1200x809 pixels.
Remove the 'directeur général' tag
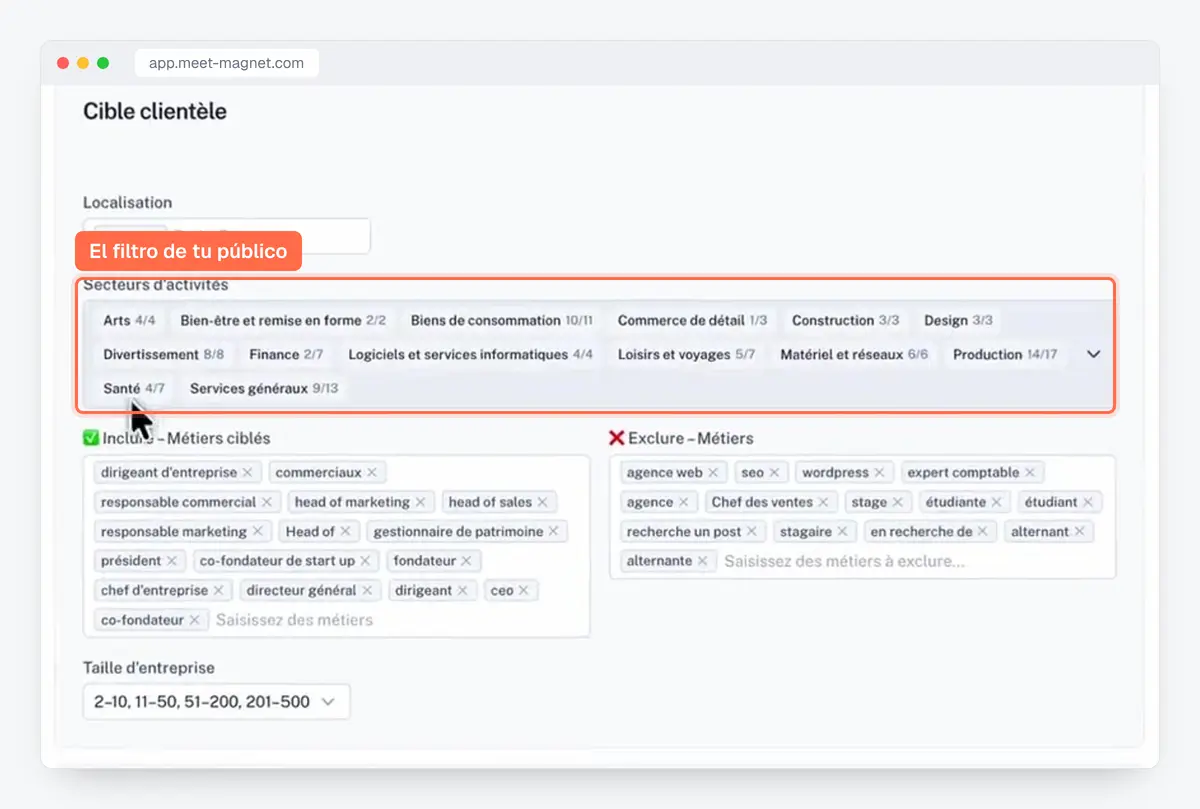click(x=367, y=590)
